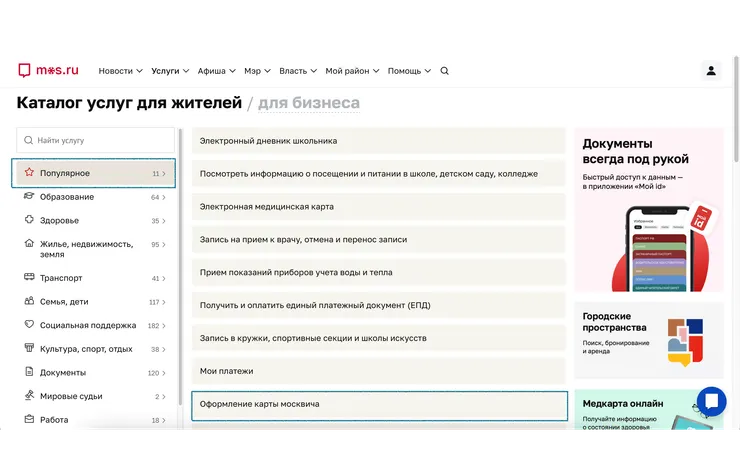
Task: Open the site search magnifier in the header
Action: (445, 71)
